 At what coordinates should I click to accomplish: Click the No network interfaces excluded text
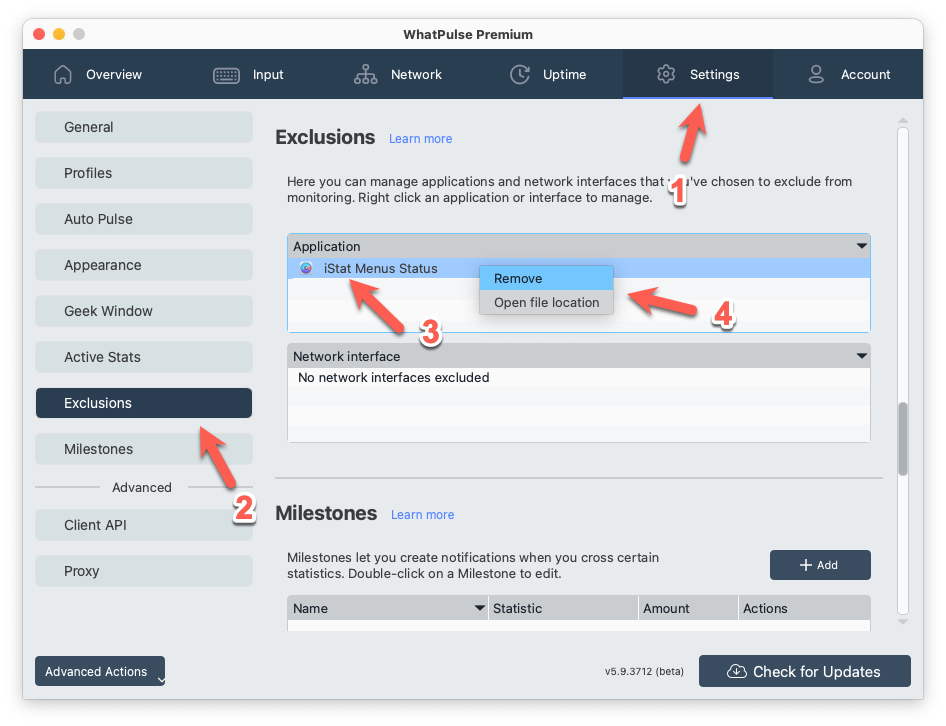pos(393,377)
